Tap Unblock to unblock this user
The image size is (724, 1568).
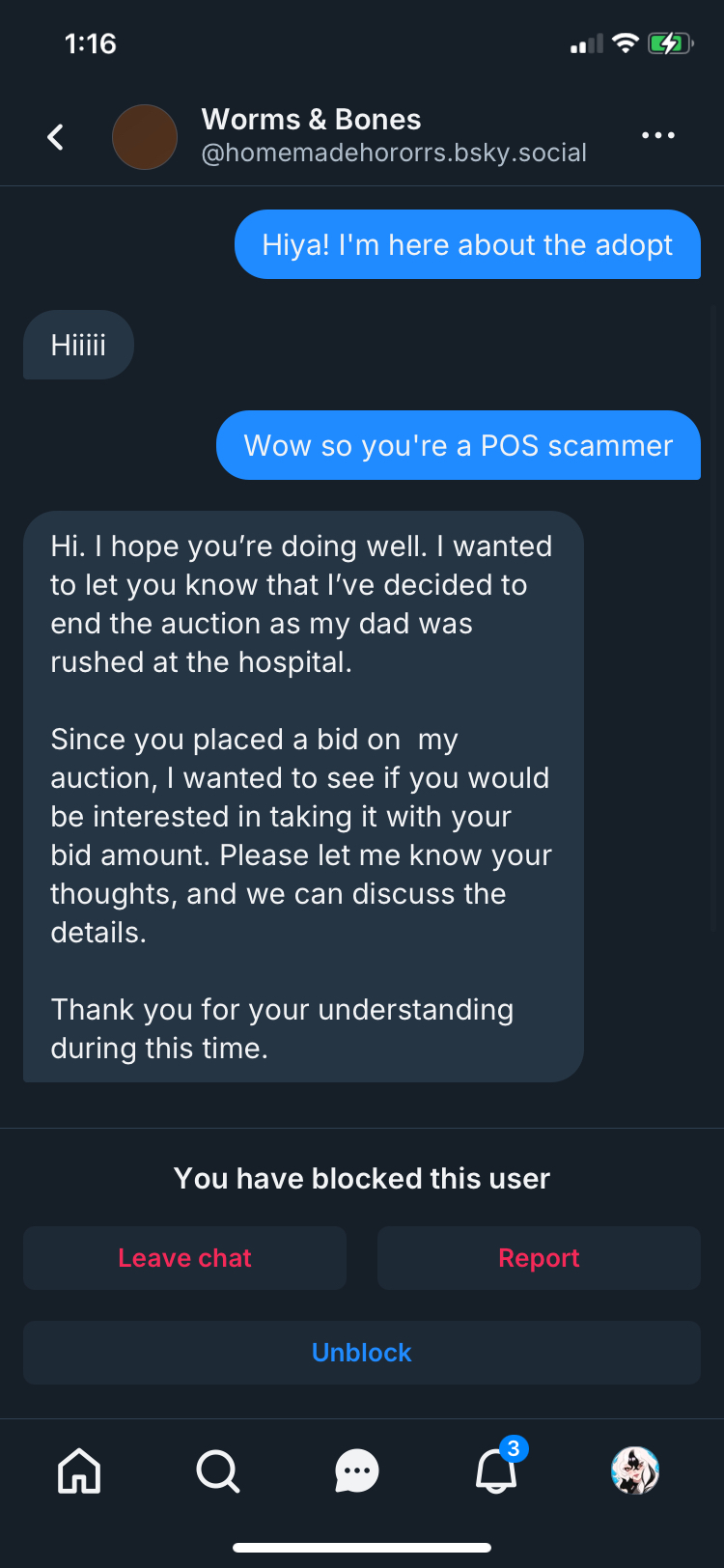point(362,1353)
